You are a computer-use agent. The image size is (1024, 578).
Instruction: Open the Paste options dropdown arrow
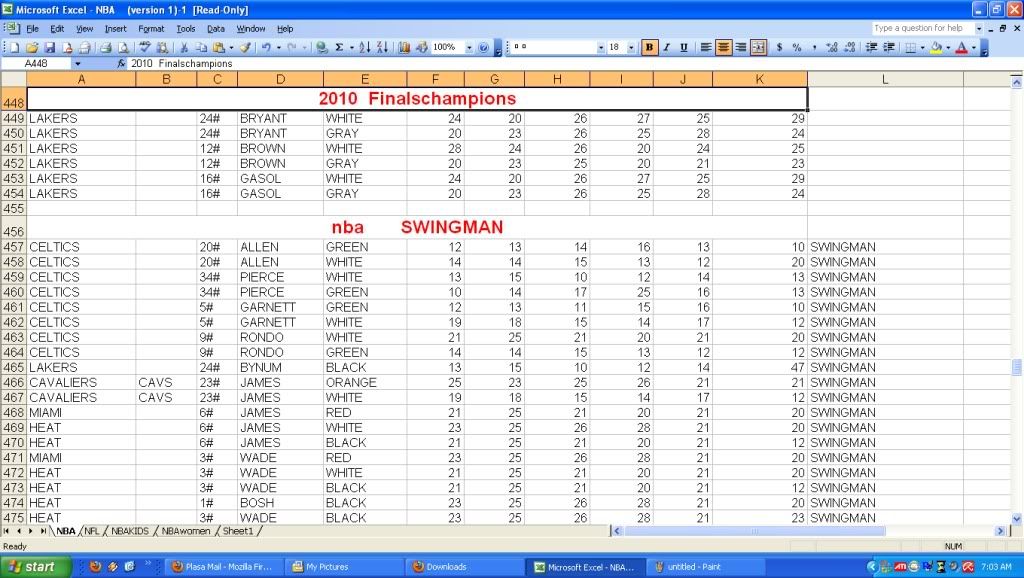click(x=231, y=48)
